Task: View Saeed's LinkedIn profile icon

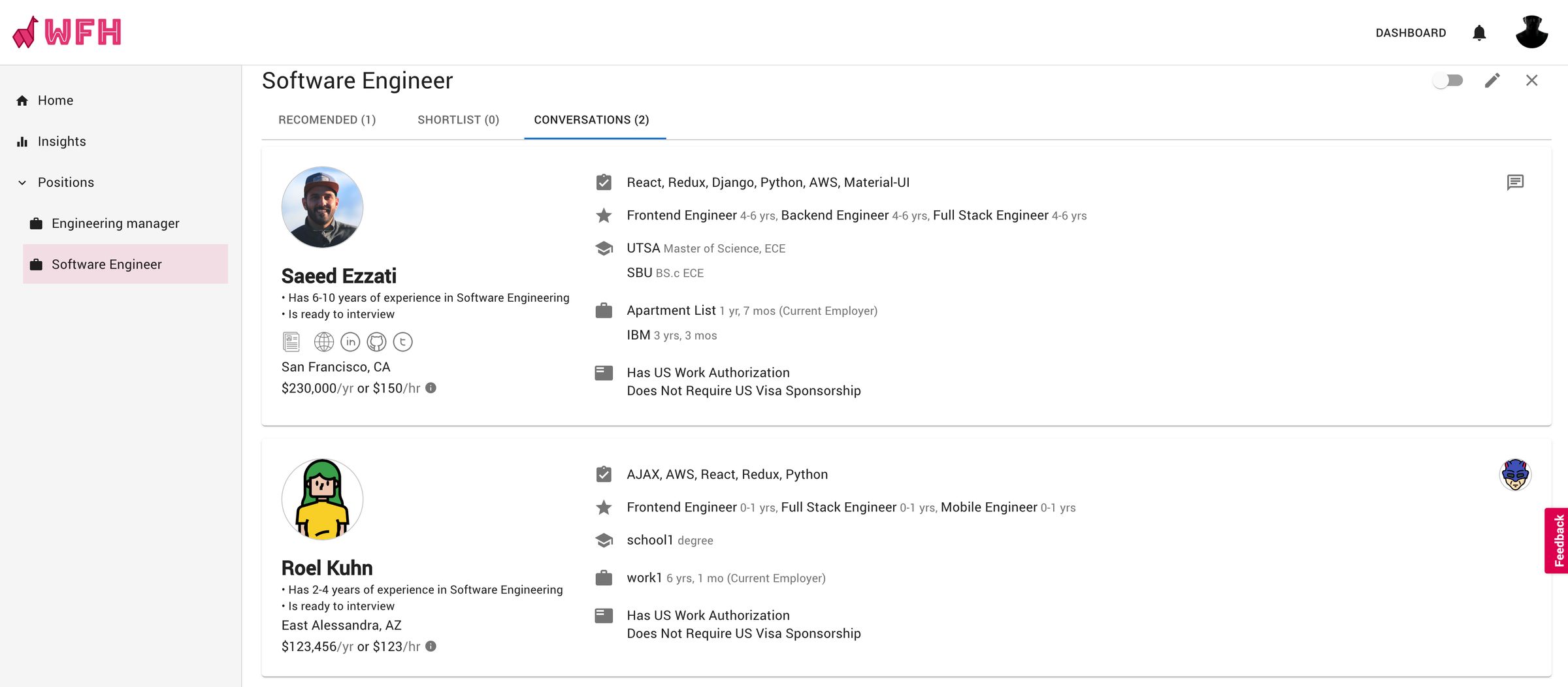Action: click(350, 342)
